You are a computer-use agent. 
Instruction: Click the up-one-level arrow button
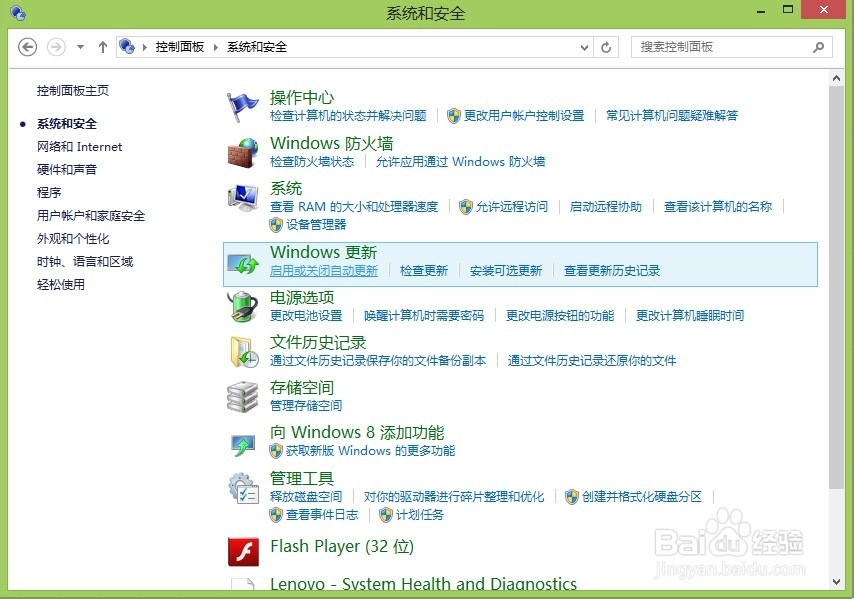coord(102,47)
